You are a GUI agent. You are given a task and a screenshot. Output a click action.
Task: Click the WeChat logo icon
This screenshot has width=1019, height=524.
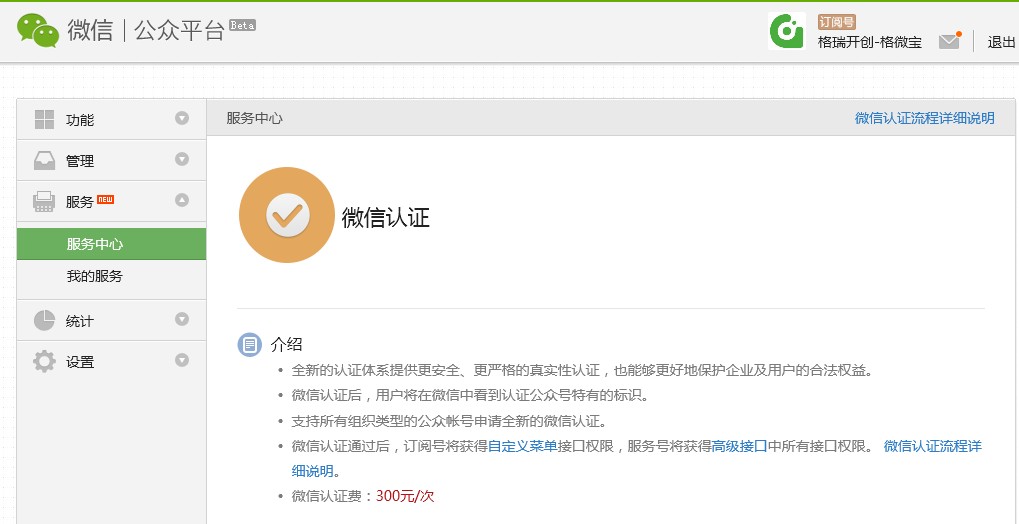[38, 30]
